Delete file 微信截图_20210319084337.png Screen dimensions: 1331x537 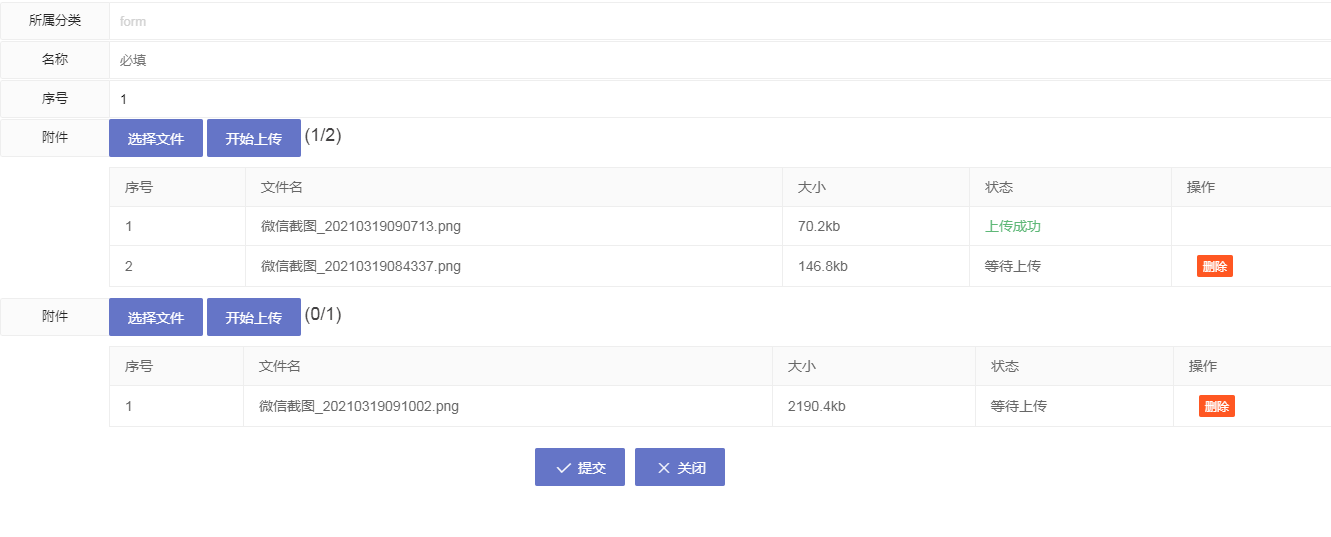click(1215, 266)
